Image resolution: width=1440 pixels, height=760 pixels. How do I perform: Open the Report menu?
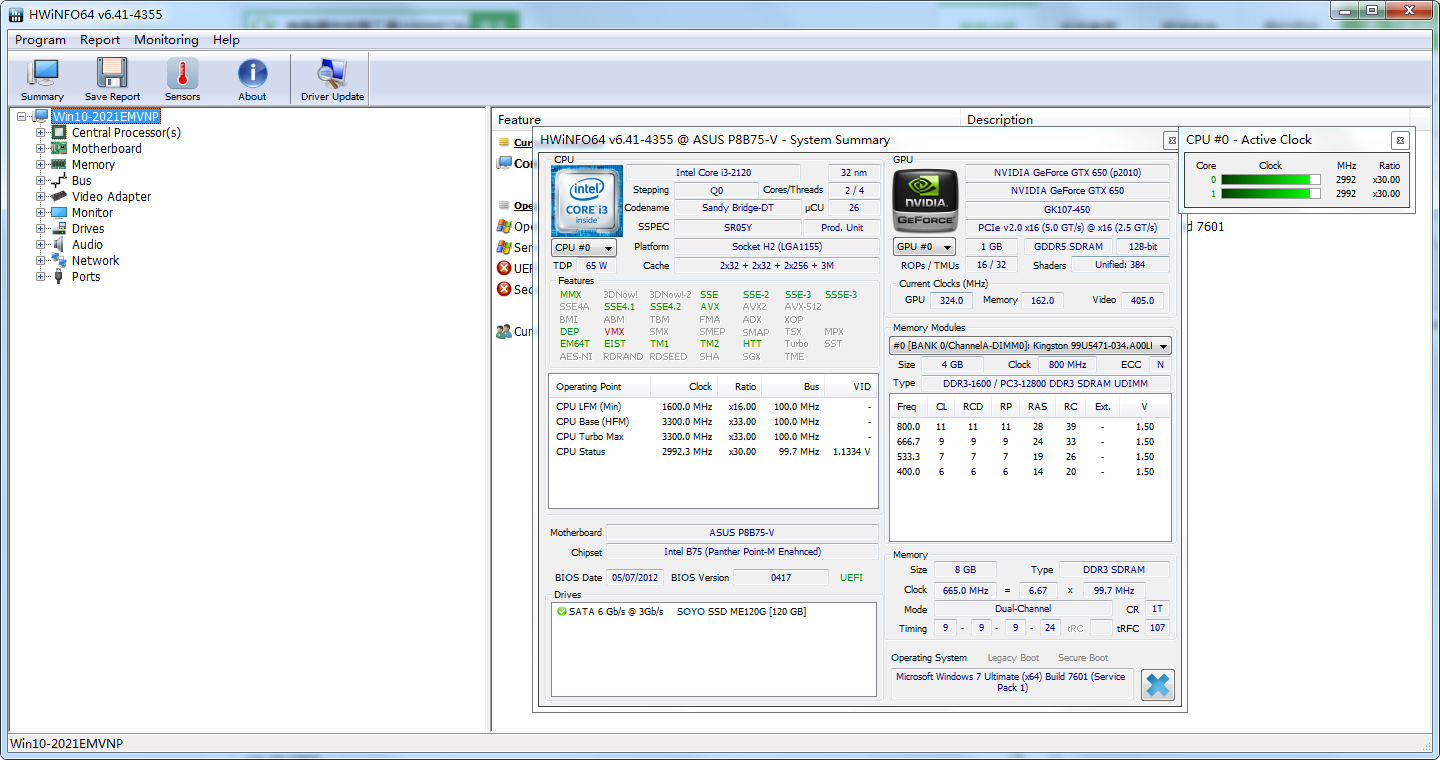(x=100, y=40)
